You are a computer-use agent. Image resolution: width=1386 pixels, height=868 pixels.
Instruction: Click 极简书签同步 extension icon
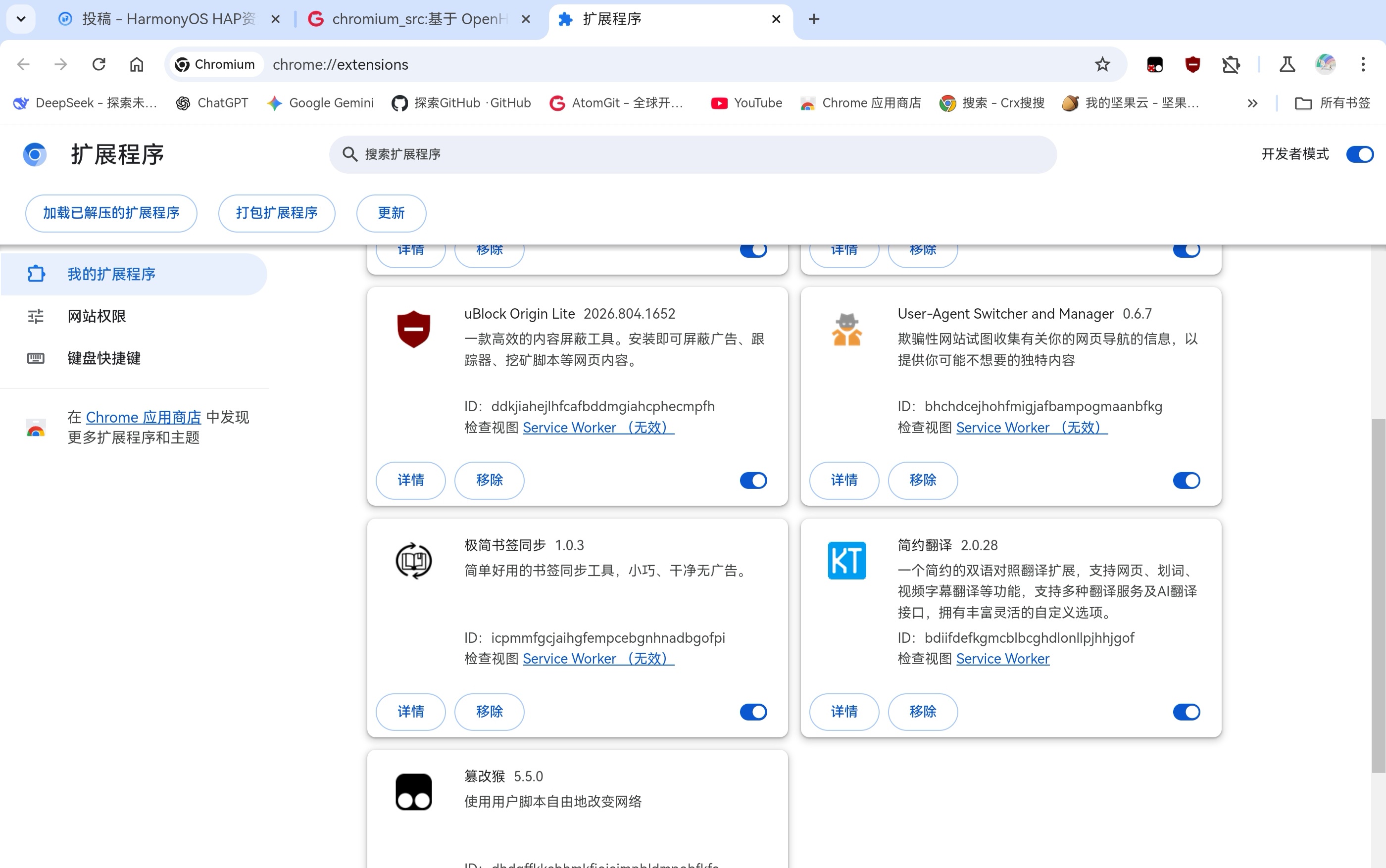413,561
